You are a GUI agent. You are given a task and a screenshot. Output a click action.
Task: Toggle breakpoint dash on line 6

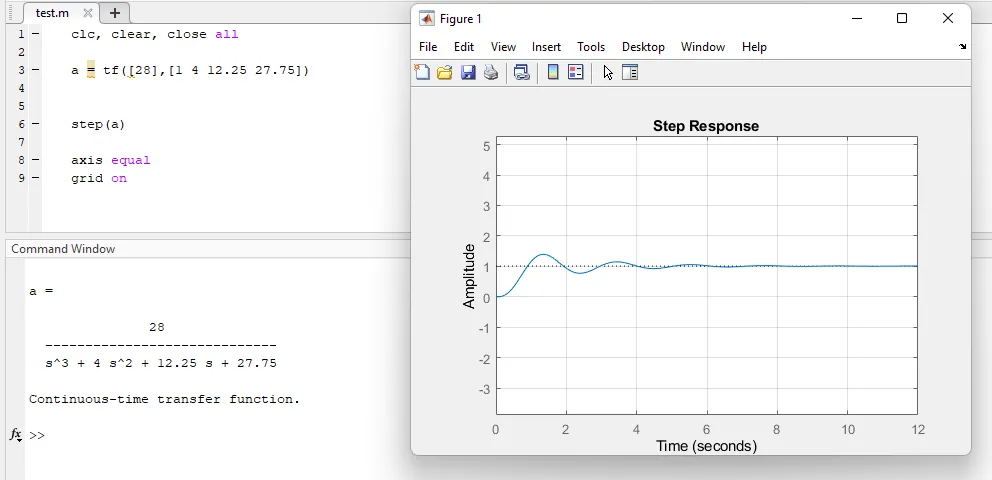pos(35,125)
